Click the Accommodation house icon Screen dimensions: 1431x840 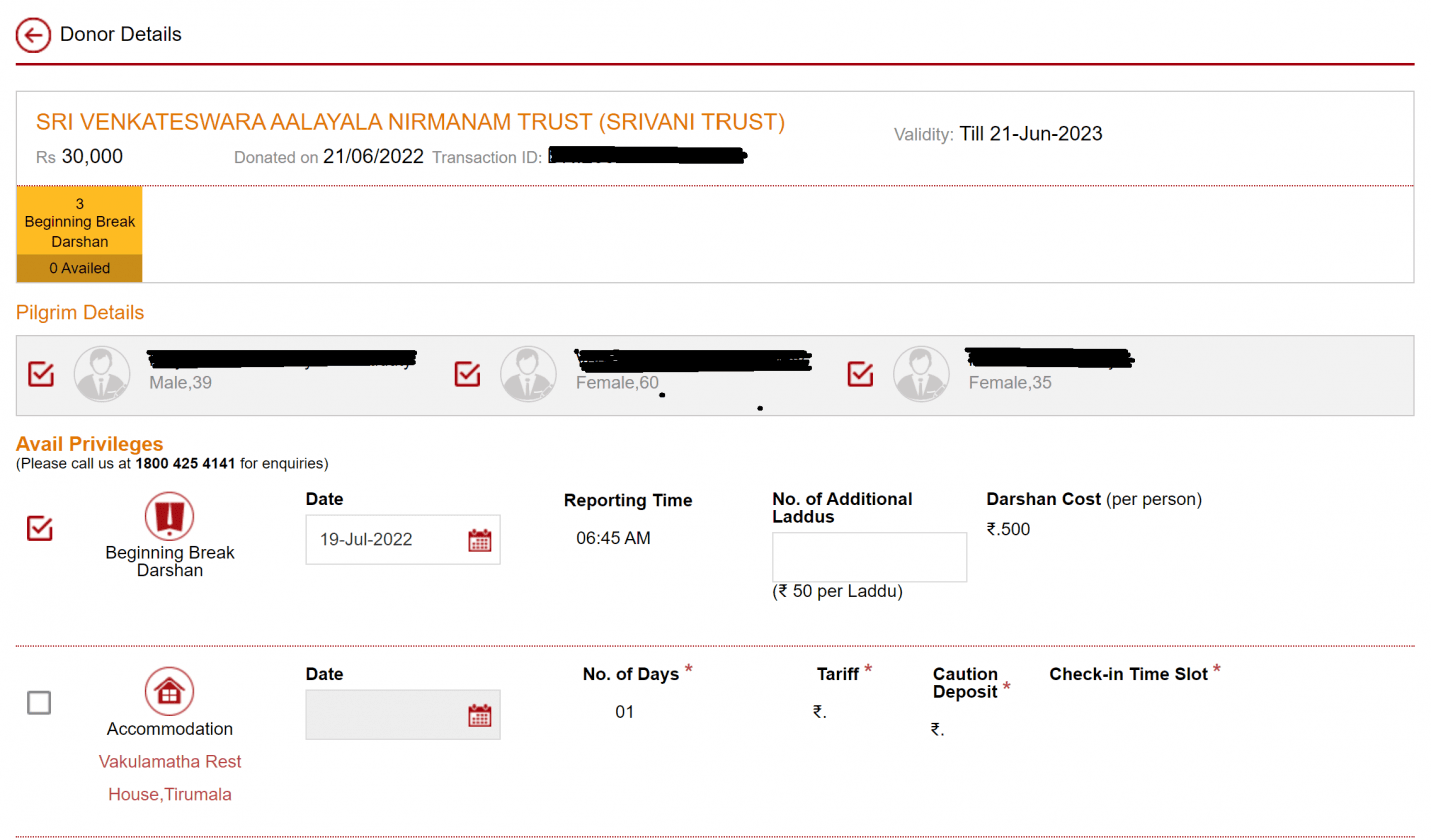click(x=169, y=692)
